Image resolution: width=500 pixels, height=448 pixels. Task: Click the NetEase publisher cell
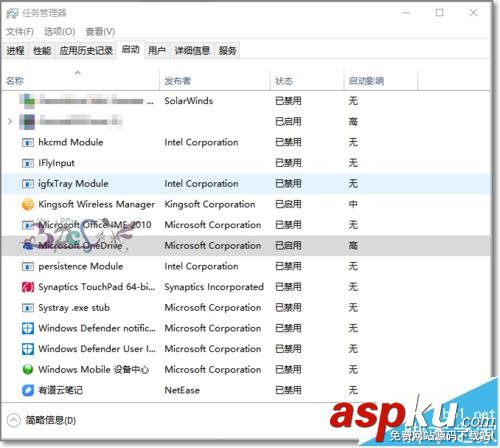click(182, 390)
